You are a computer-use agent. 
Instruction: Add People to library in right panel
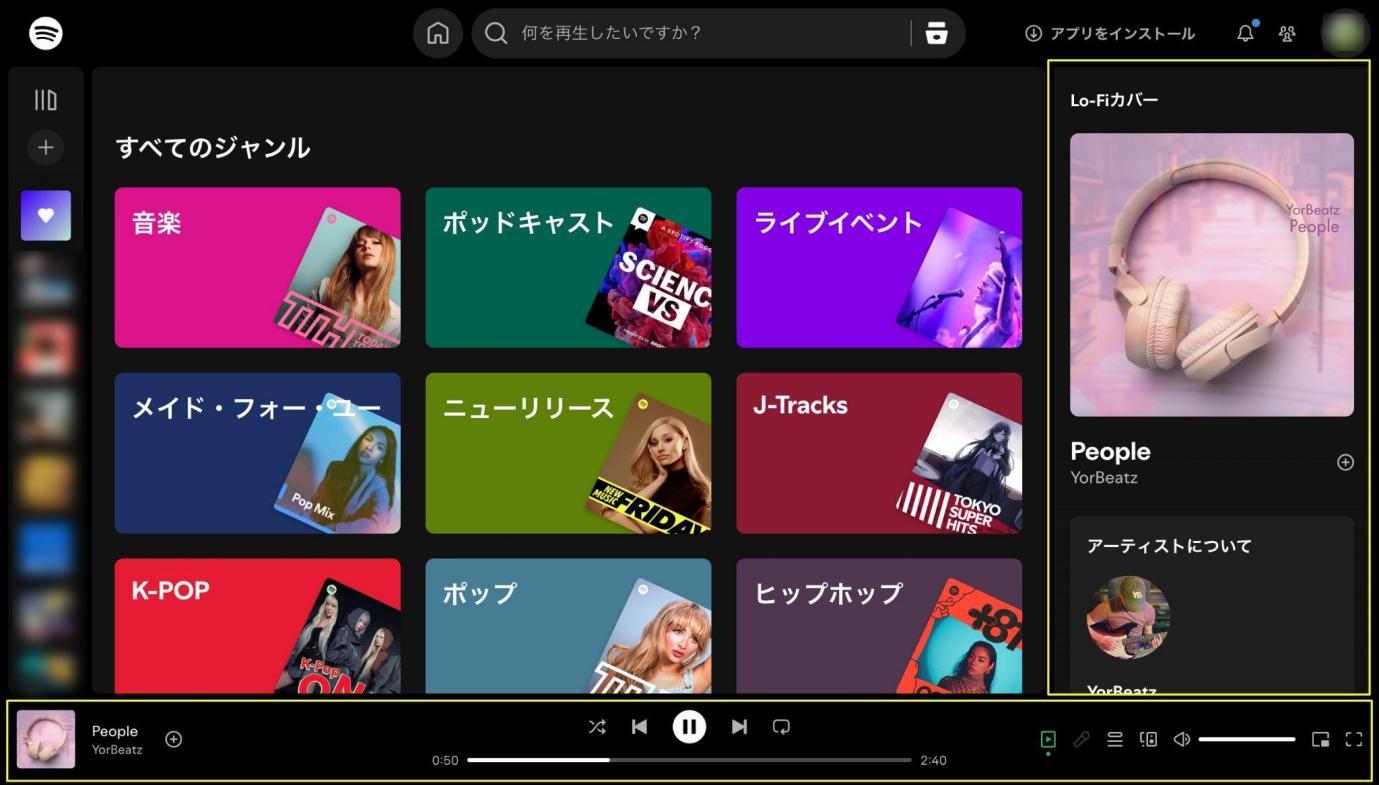click(x=1345, y=462)
